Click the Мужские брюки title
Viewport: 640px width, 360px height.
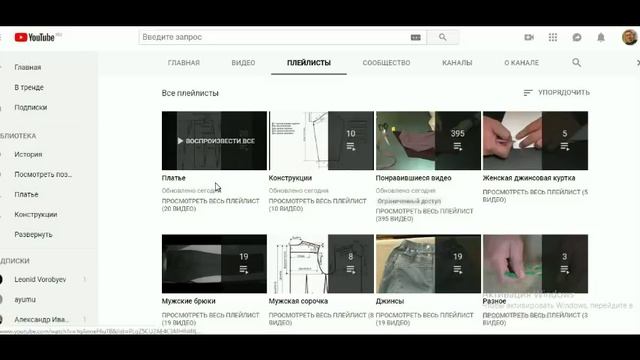pos(189,301)
